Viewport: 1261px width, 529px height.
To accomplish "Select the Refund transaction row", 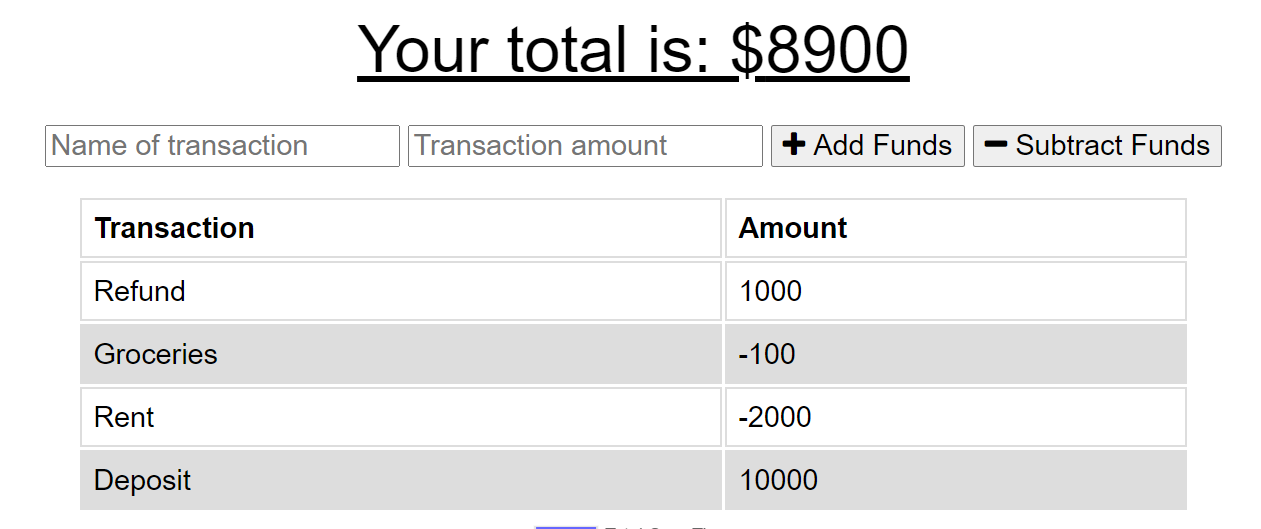I will [x=400, y=291].
